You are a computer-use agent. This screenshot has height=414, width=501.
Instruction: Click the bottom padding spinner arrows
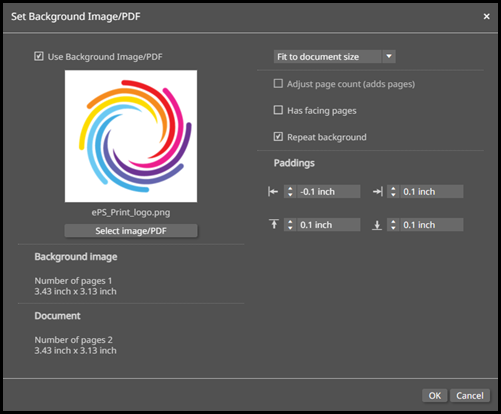(393, 225)
